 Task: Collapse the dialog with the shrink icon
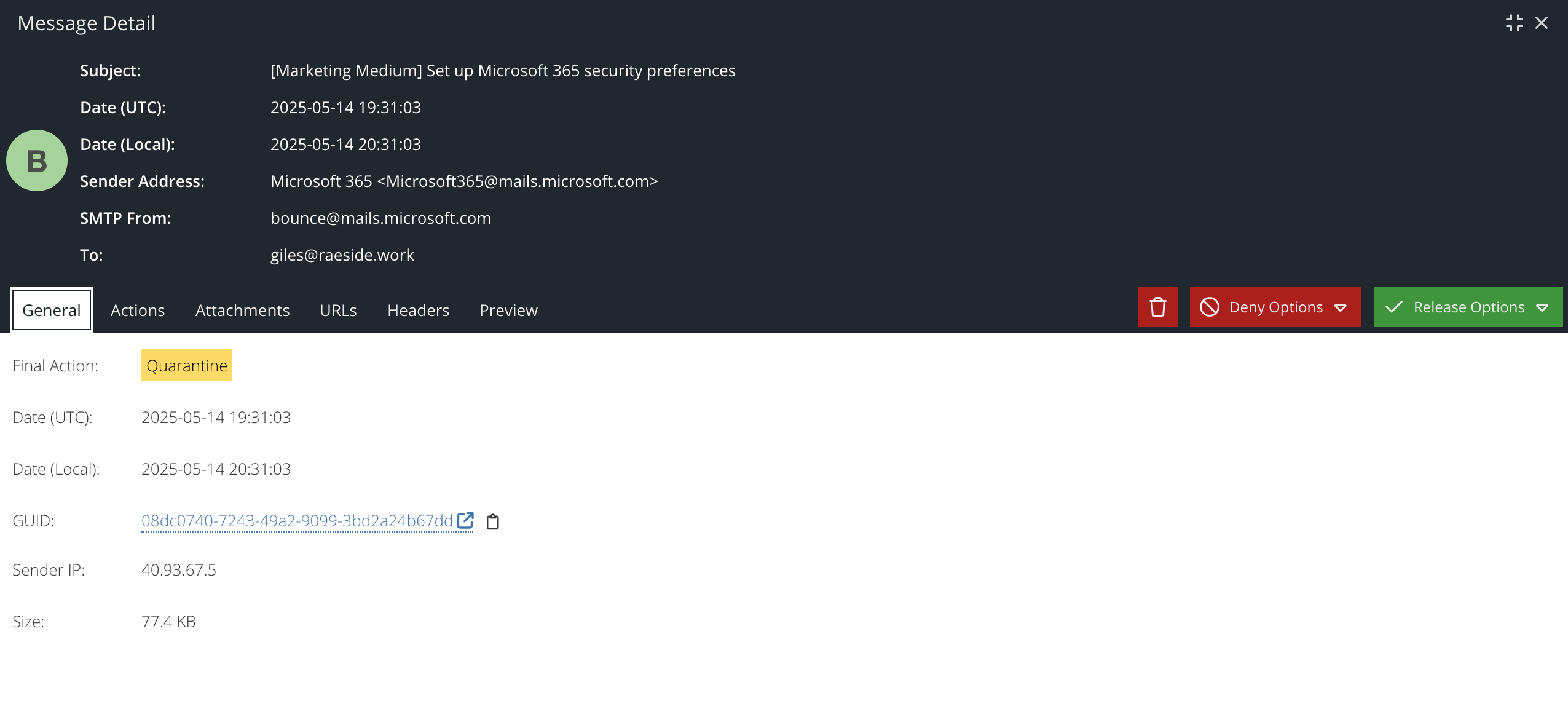point(1514,23)
